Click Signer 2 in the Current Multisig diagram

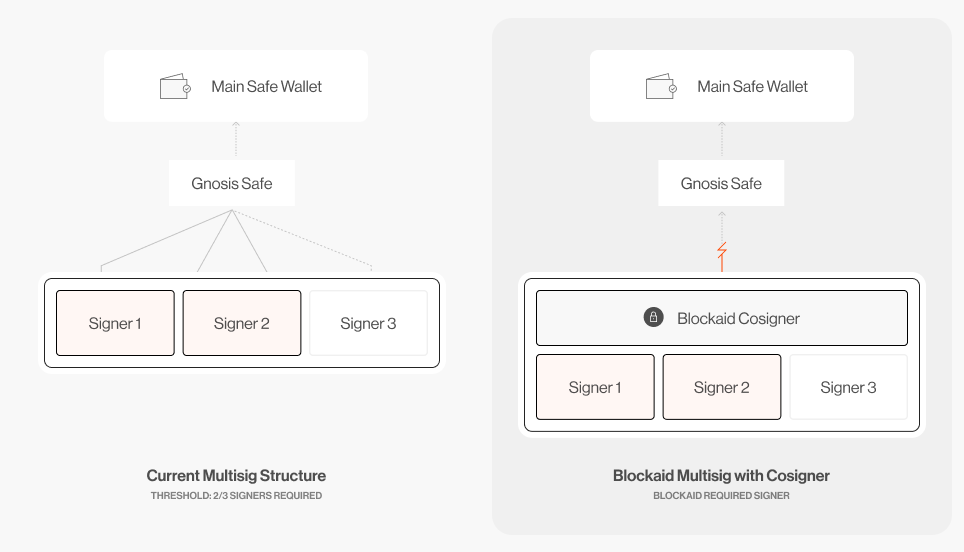click(x=242, y=323)
